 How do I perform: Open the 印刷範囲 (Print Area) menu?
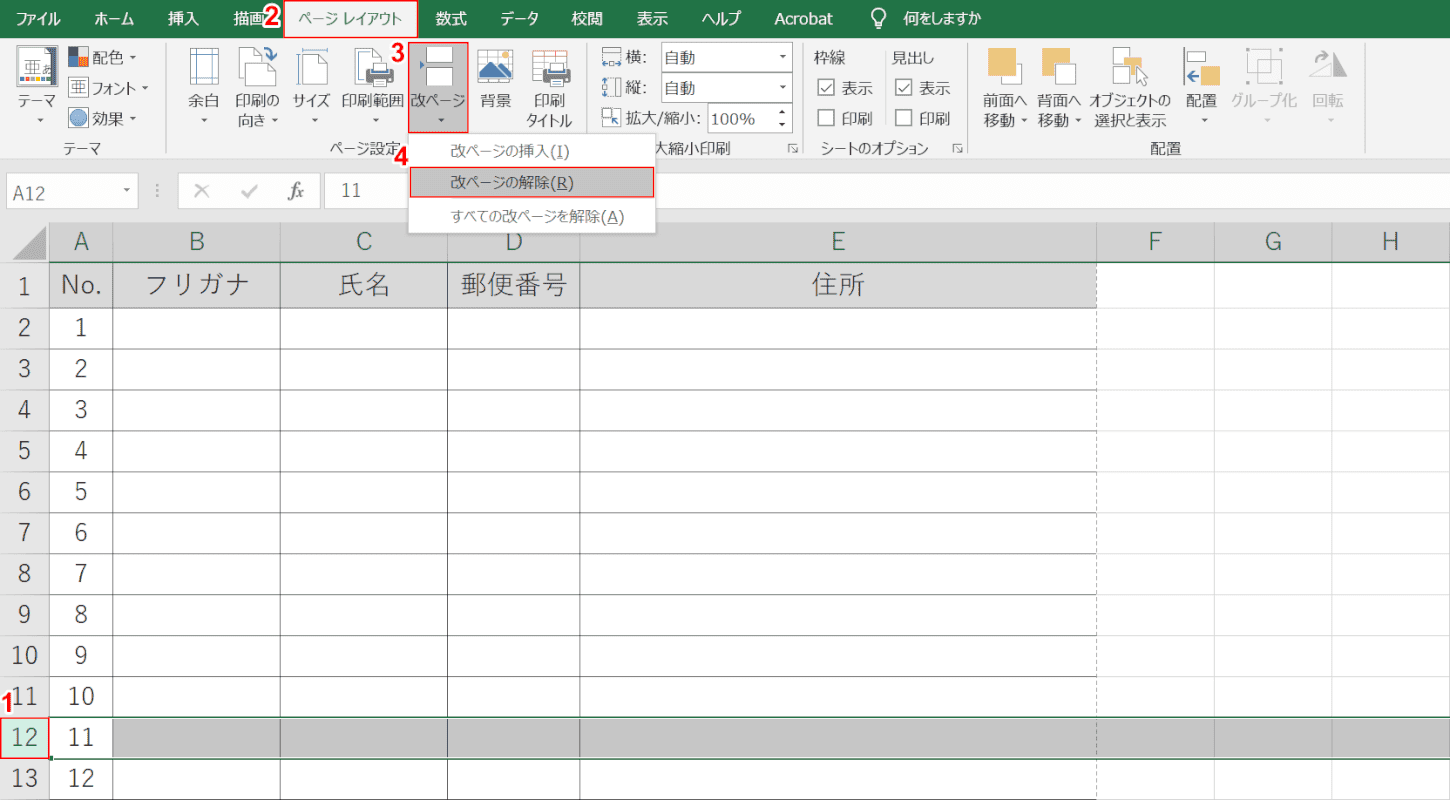(x=373, y=86)
